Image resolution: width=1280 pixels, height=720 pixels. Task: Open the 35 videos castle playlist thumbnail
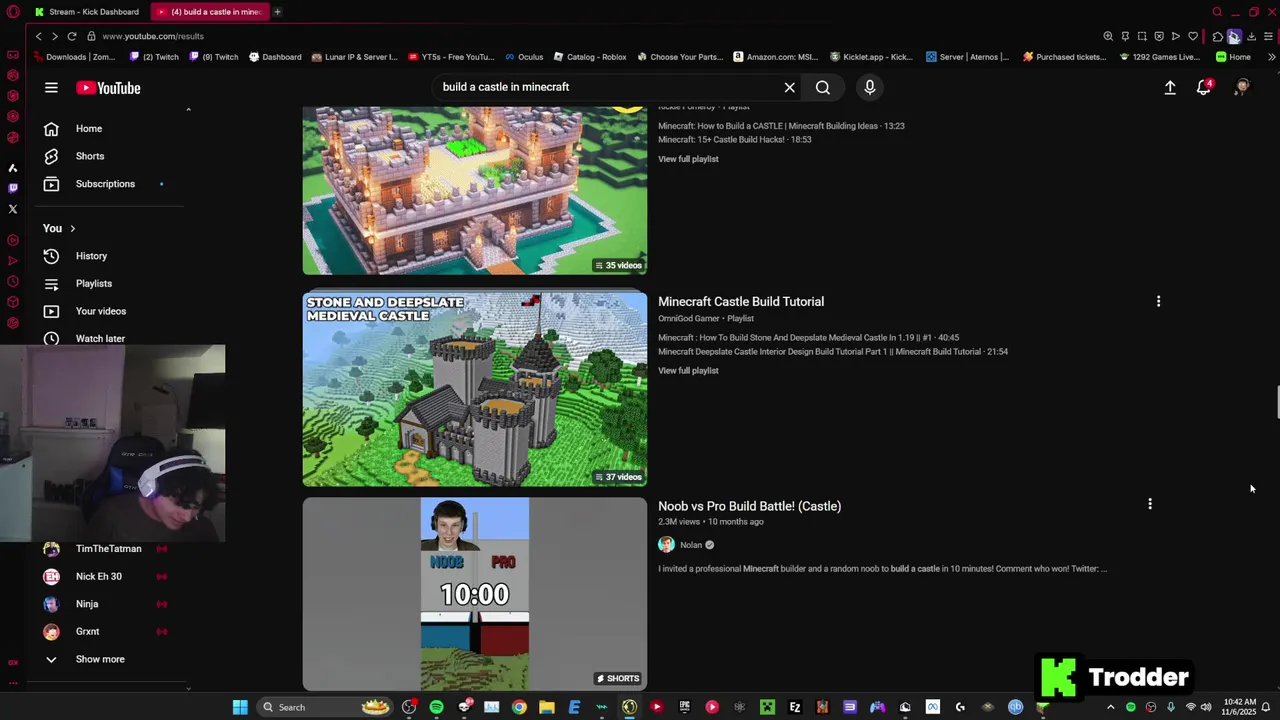click(475, 190)
